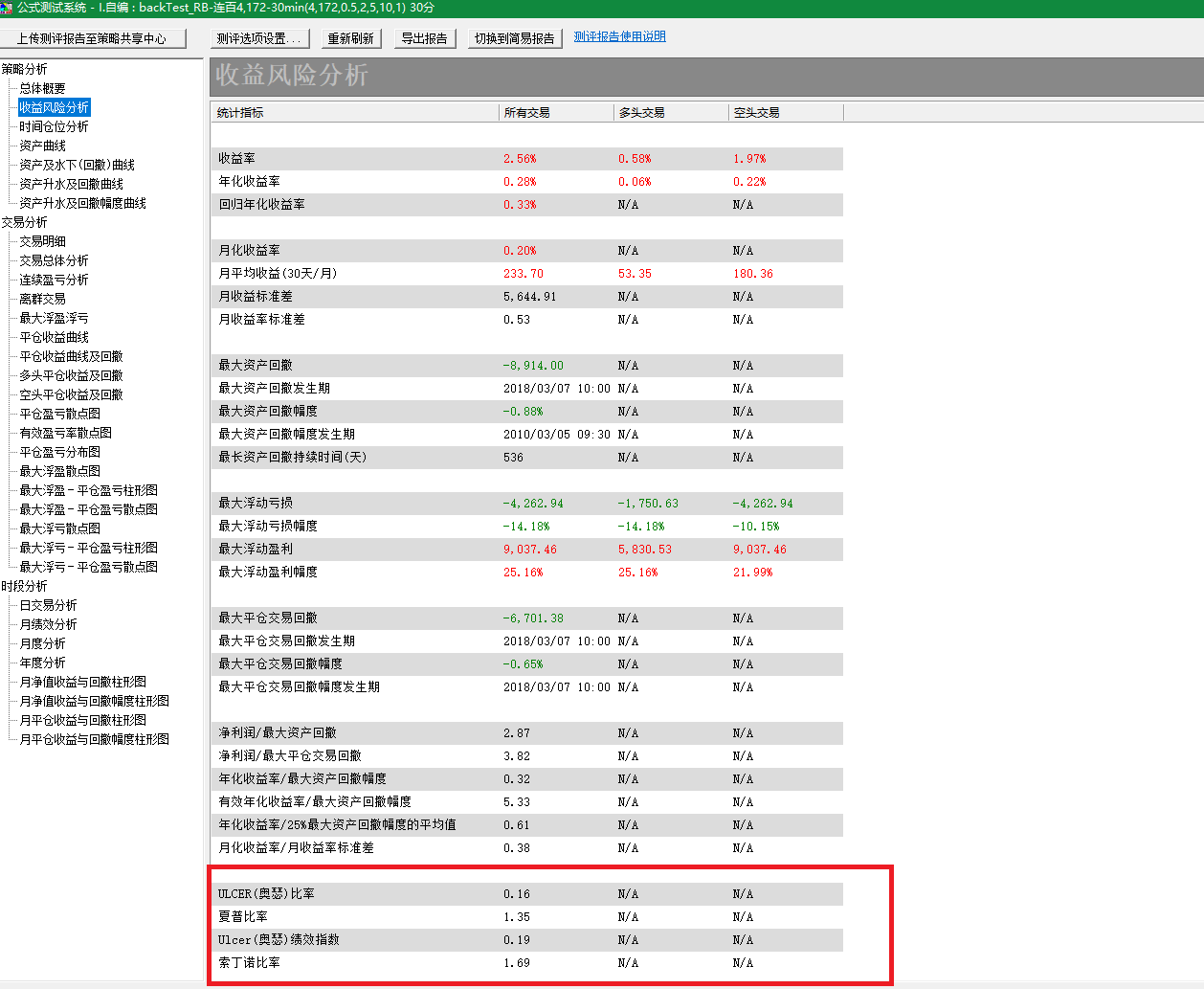Open 月平仓收益与回撤柱形图 item
1204x989 pixels.
(x=82, y=720)
